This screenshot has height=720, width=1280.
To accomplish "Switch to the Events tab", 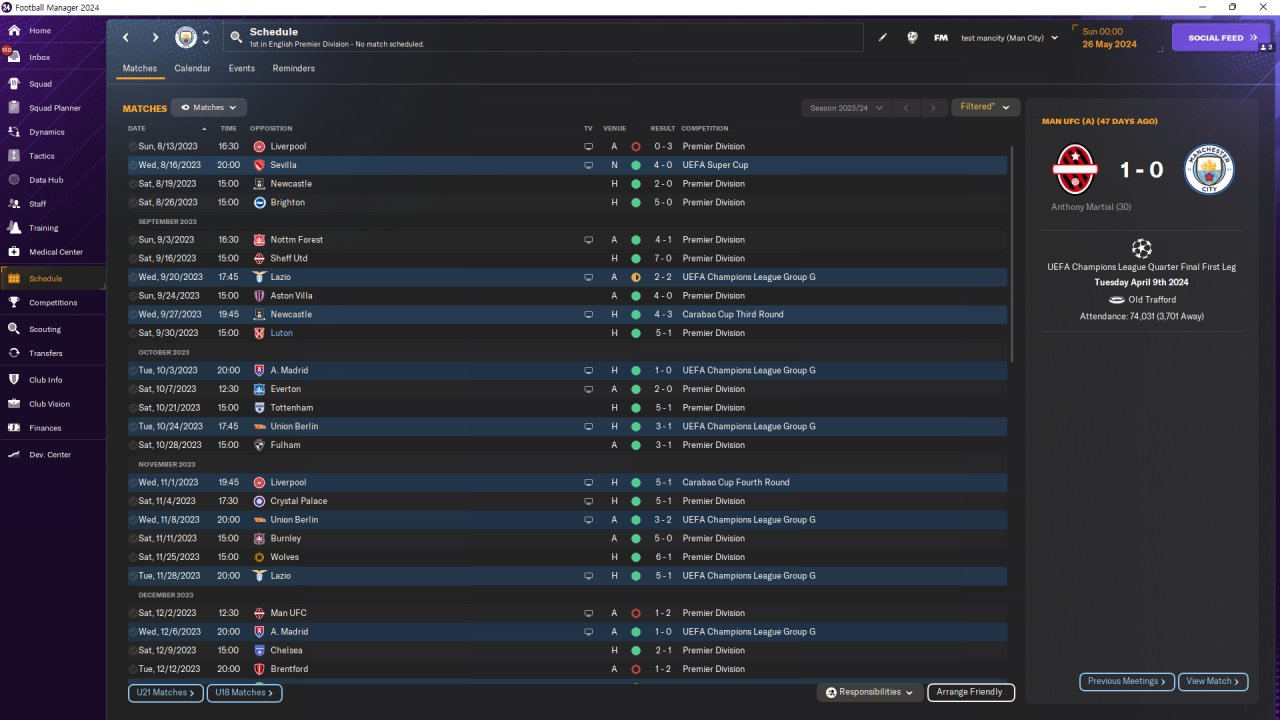I will [x=241, y=69].
